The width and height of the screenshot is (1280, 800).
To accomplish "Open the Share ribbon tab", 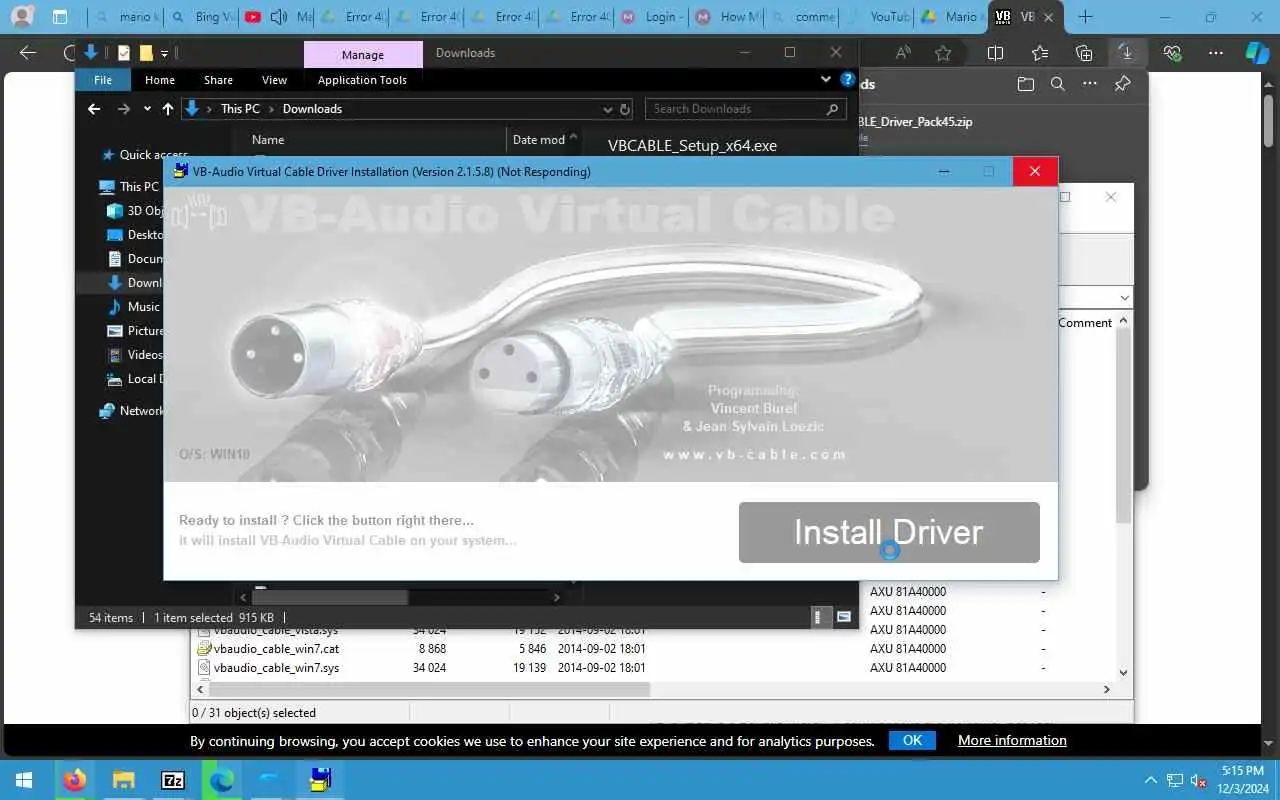I will point(218,80).
